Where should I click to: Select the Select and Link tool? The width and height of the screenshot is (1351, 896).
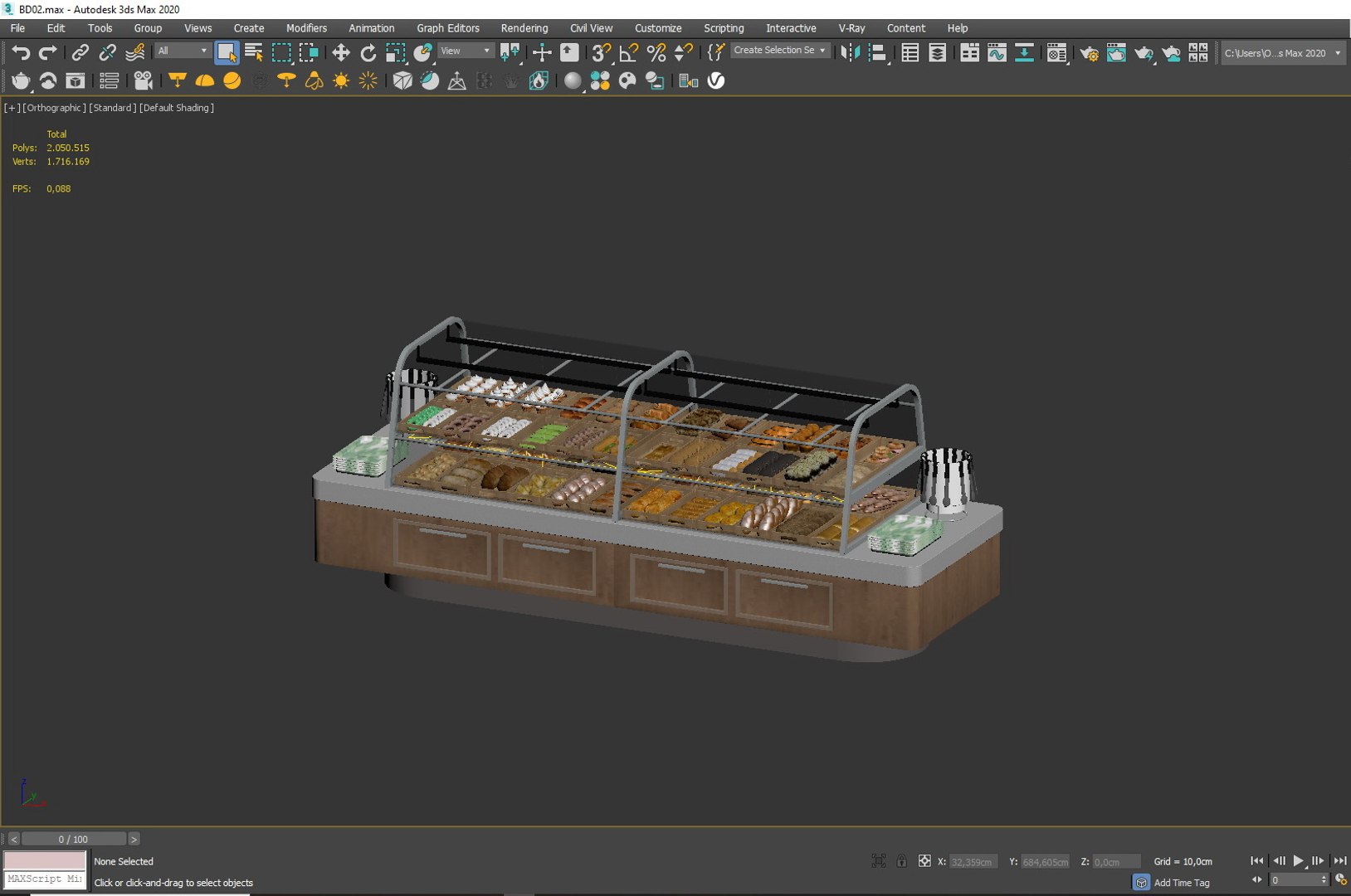[80, 53]
